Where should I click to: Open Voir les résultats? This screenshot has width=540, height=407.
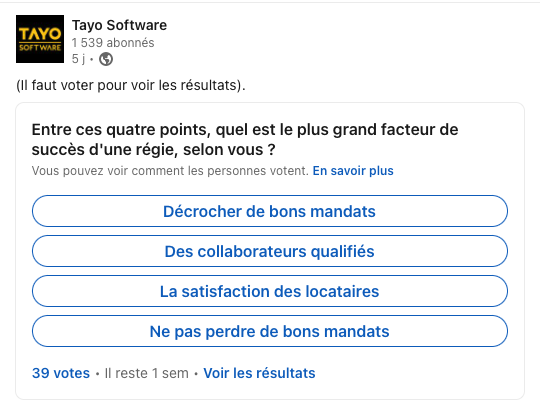pyautogui.click(x=259, y=373)
